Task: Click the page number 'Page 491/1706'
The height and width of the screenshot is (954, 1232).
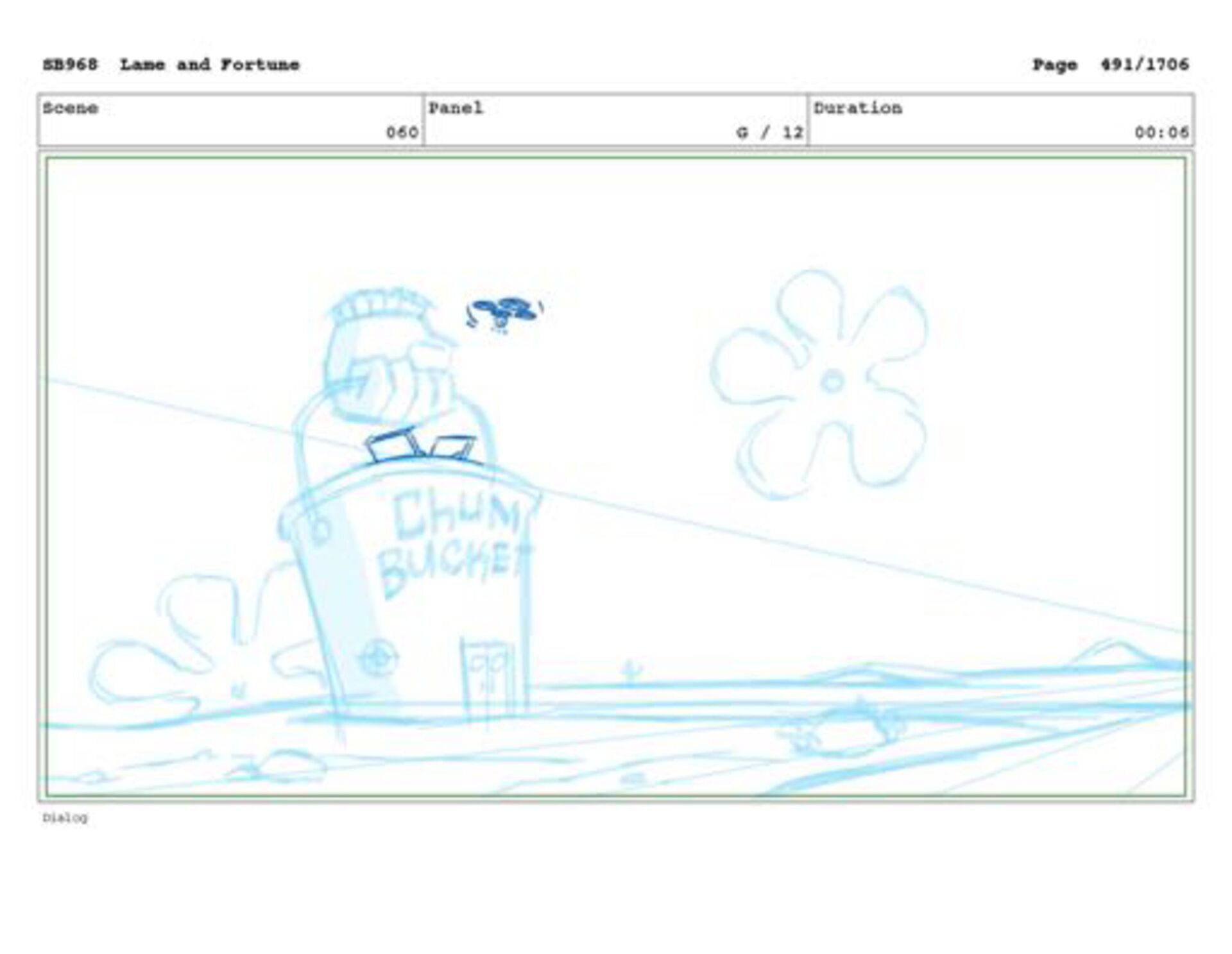Action: (x=1110, y=65)
